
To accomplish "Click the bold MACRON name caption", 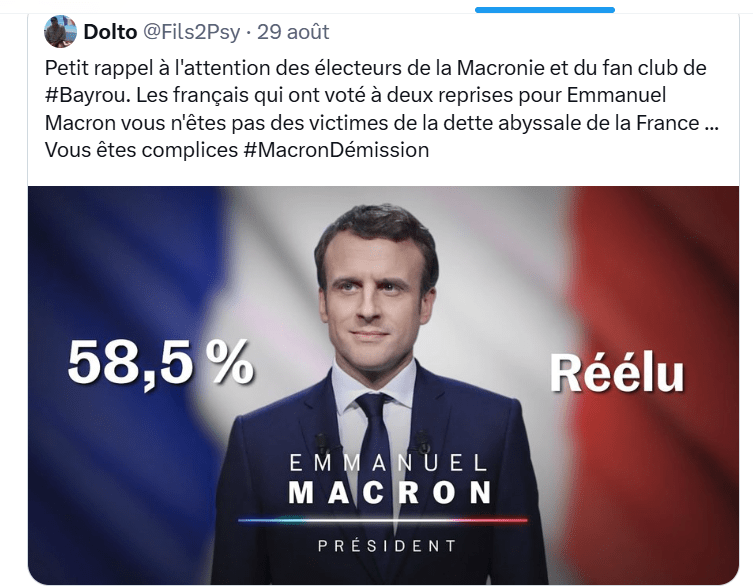I will pos(389,492).
